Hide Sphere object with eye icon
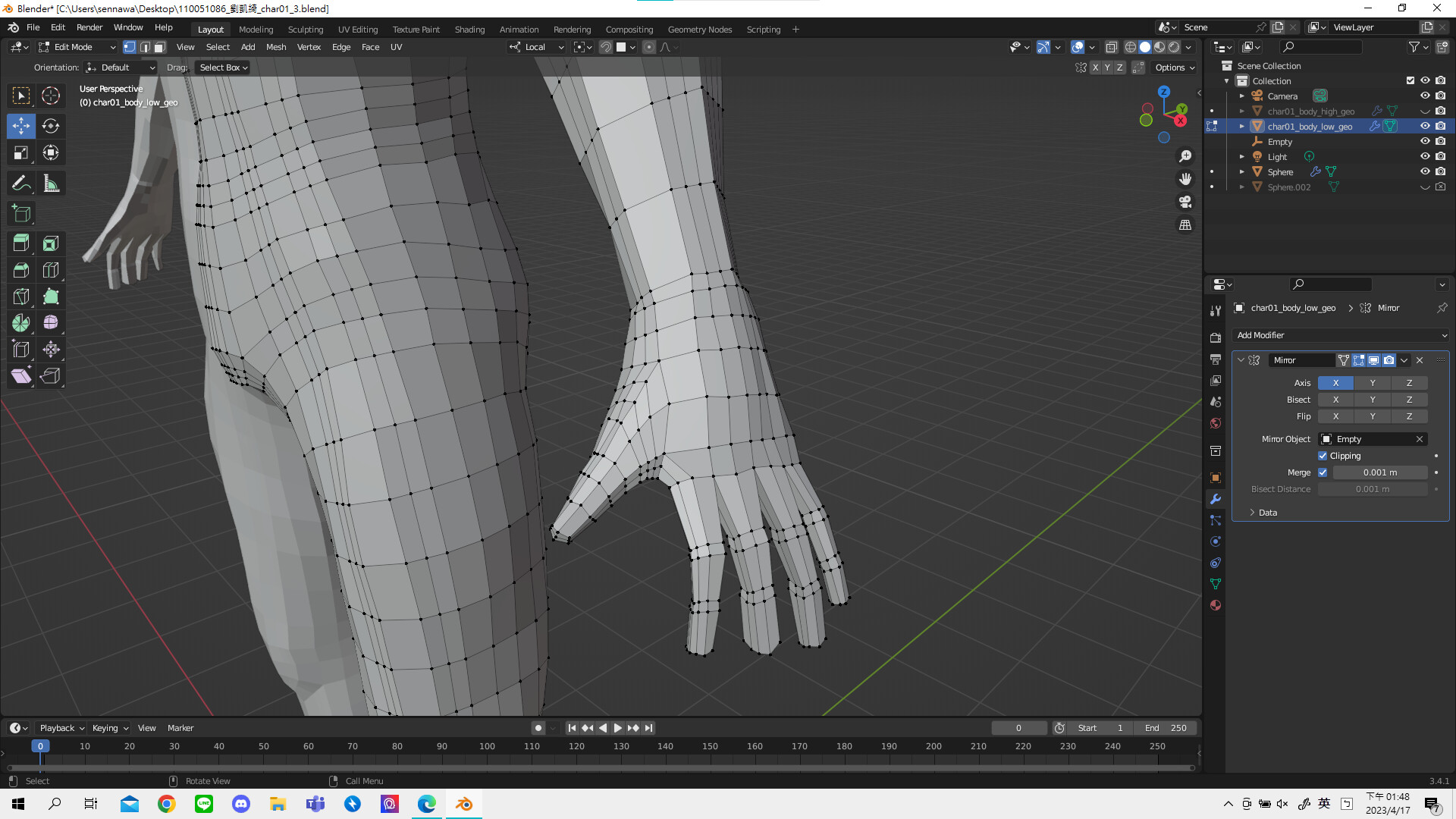The image size is (1456, 819). pyautogui.click(x=1425, y=171)
